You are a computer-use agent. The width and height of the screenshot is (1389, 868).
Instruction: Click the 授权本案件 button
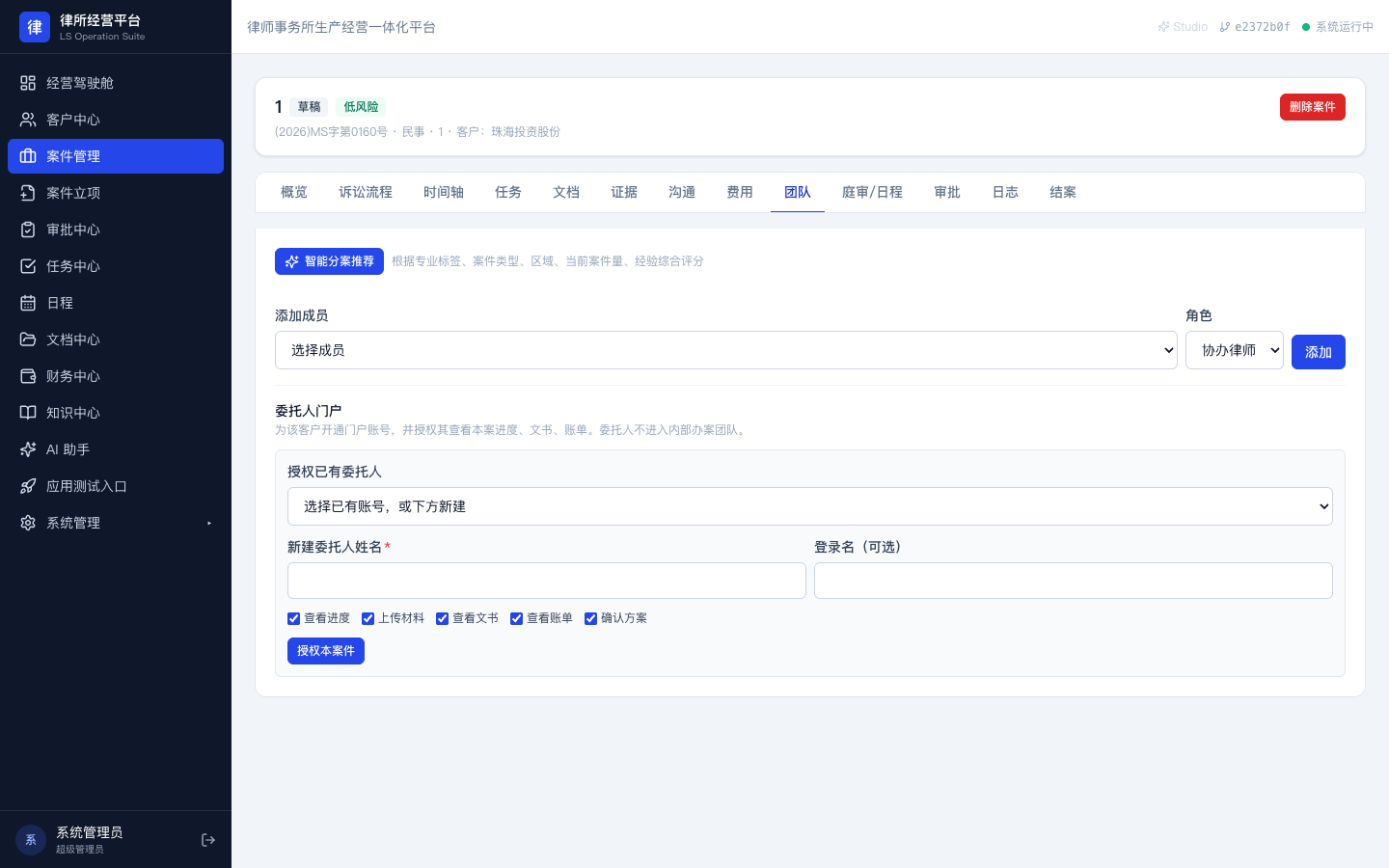pyautogui.click(x=326, y=651)
